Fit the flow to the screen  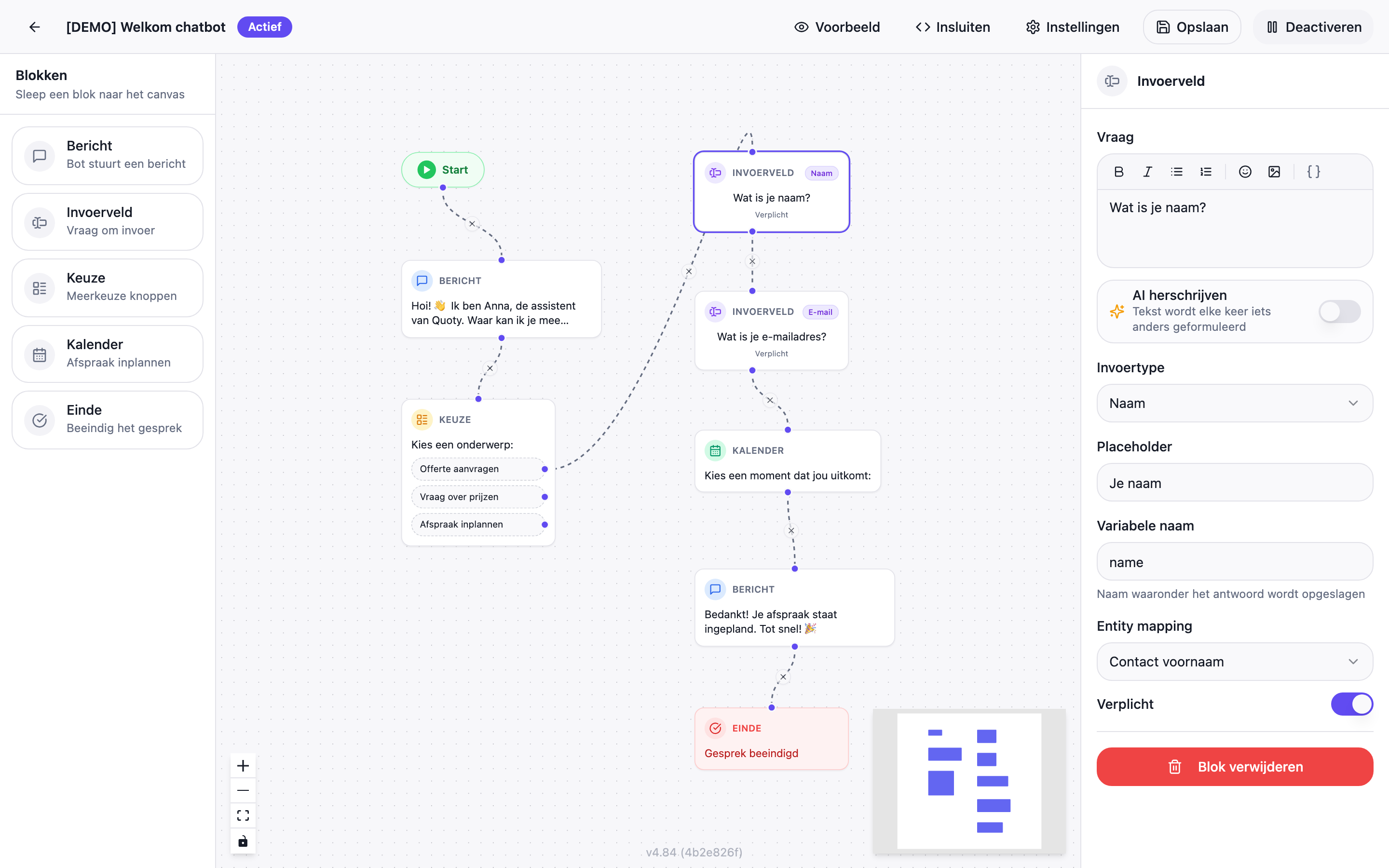click(x=243, y=814)
